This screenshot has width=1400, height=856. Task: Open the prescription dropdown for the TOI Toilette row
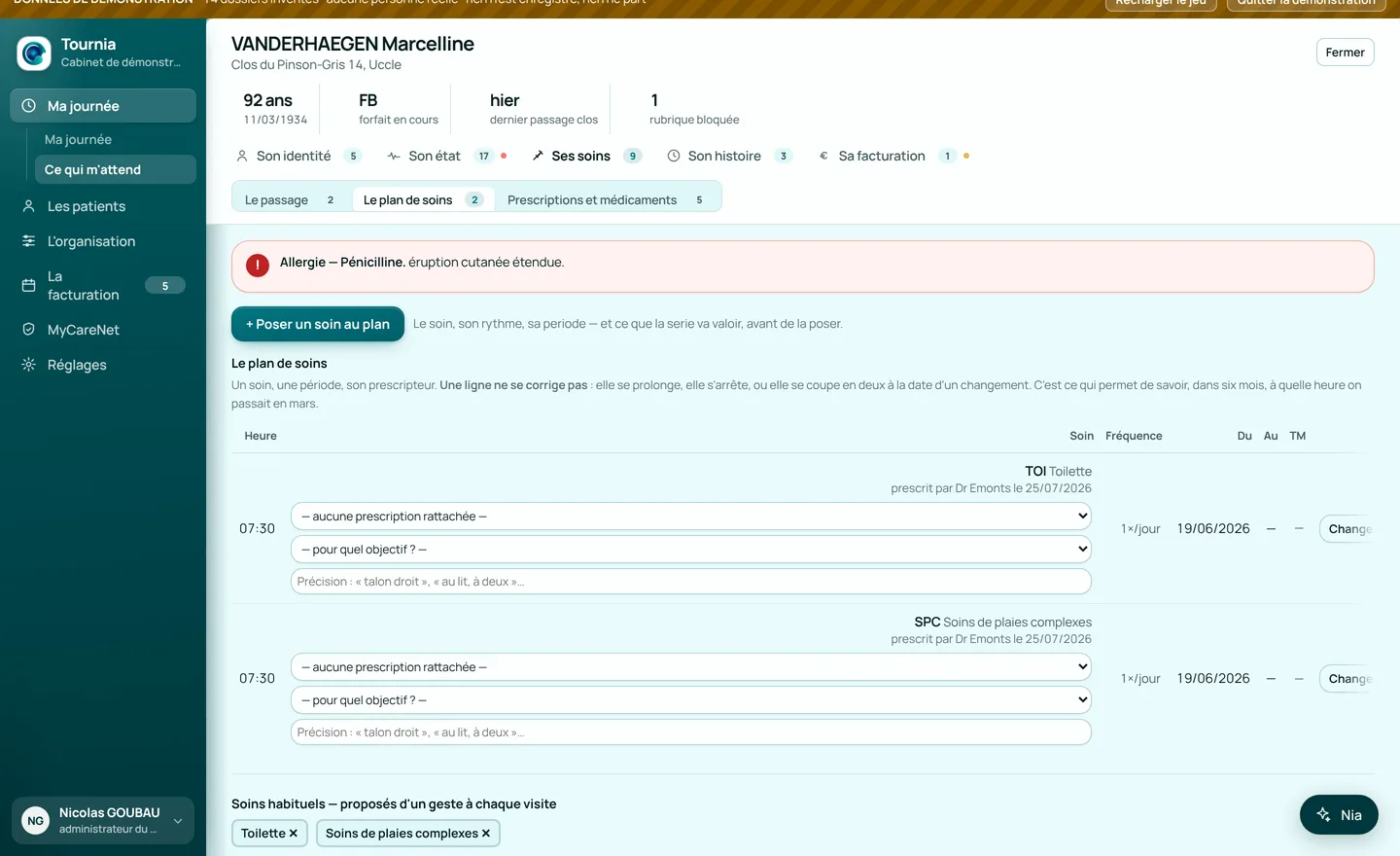691,517
